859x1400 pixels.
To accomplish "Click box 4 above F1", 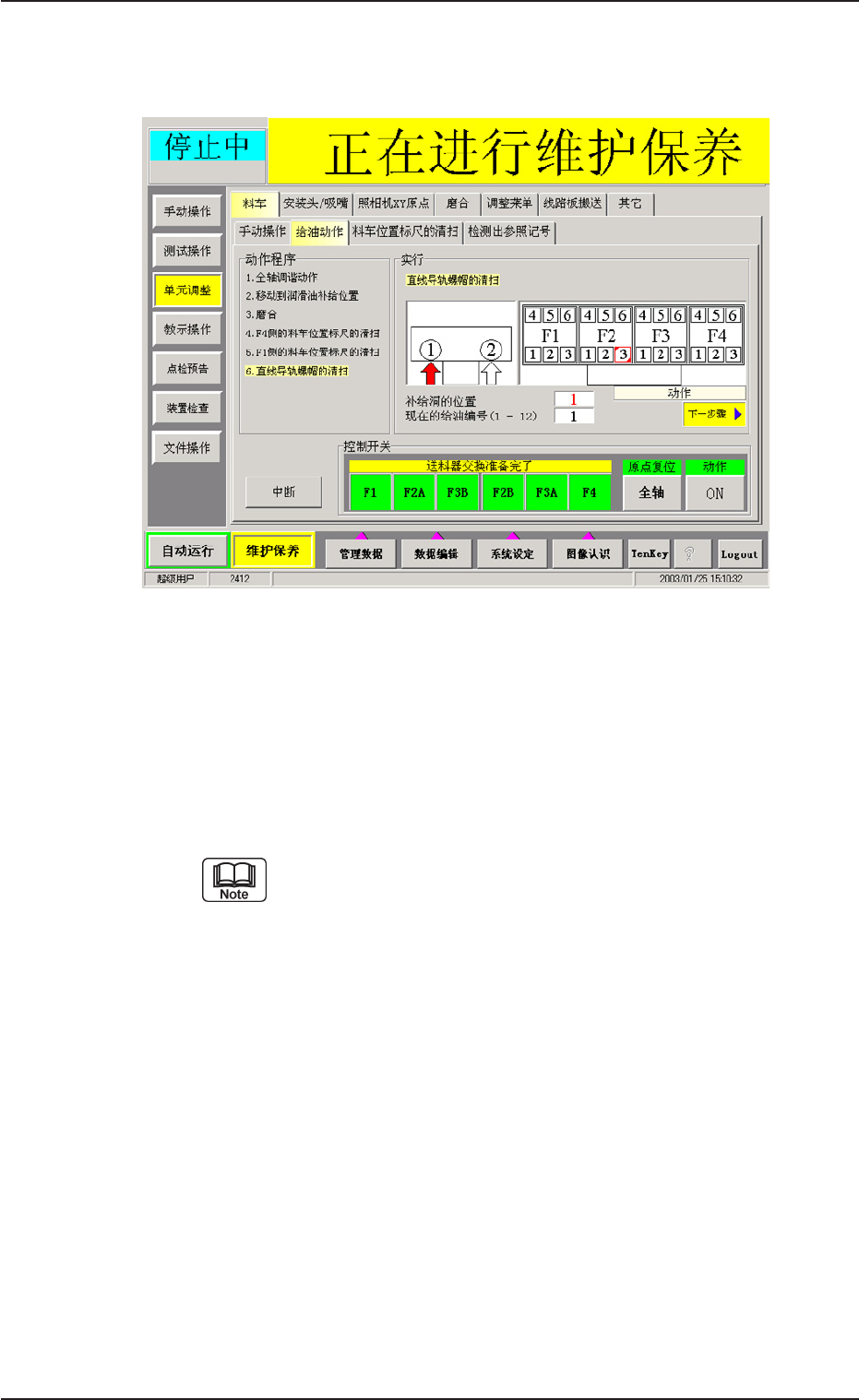I will [x=532, y=315].
